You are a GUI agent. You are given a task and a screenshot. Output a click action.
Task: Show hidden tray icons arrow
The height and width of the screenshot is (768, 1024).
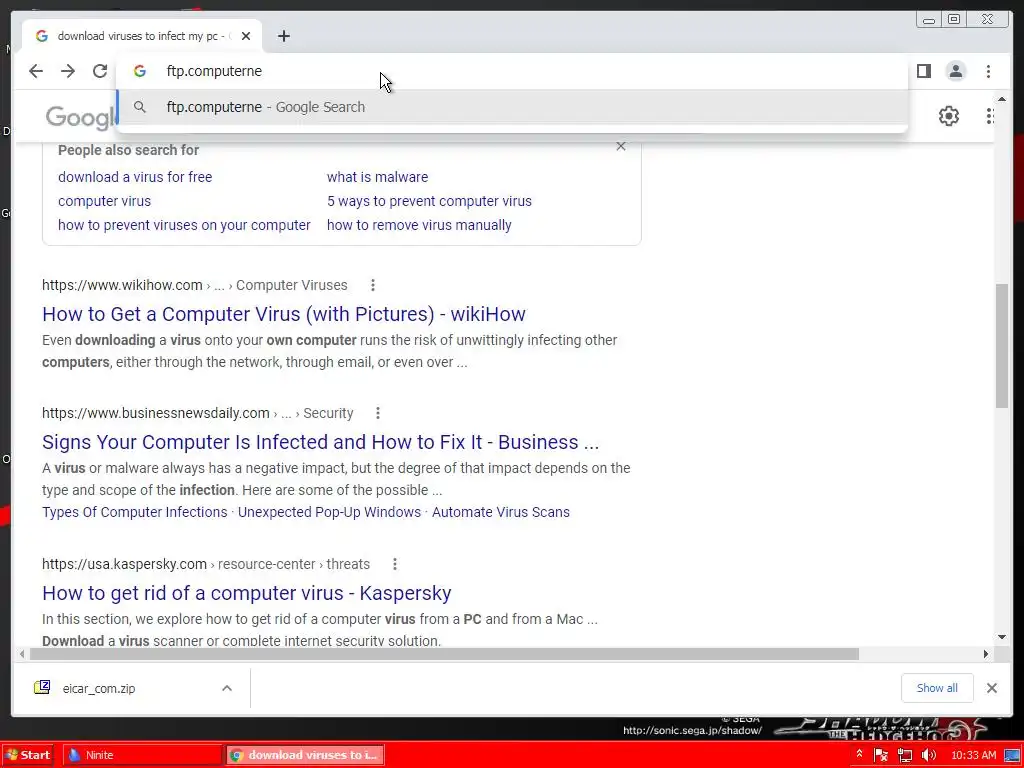(x=859, y=755)
